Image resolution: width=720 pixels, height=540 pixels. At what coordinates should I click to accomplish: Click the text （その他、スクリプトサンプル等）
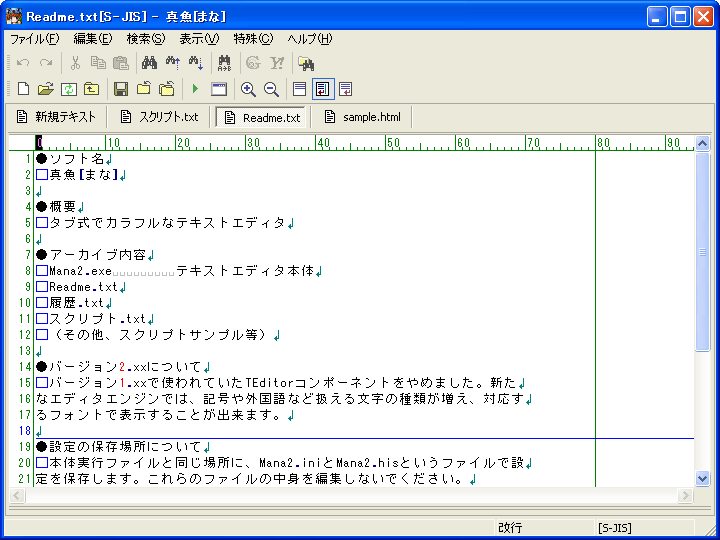(159, 335)
